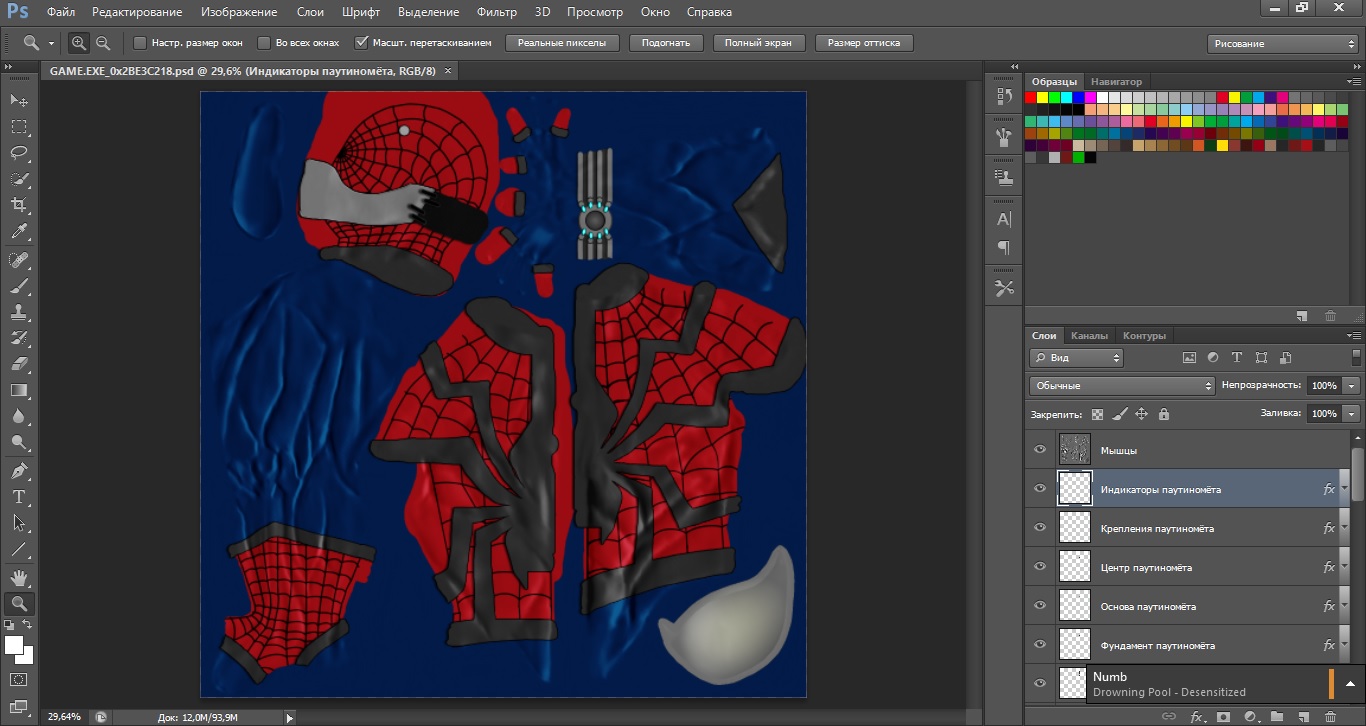Select the Line shape tool
The image size is (1366, 726).
tap(19, 549)
